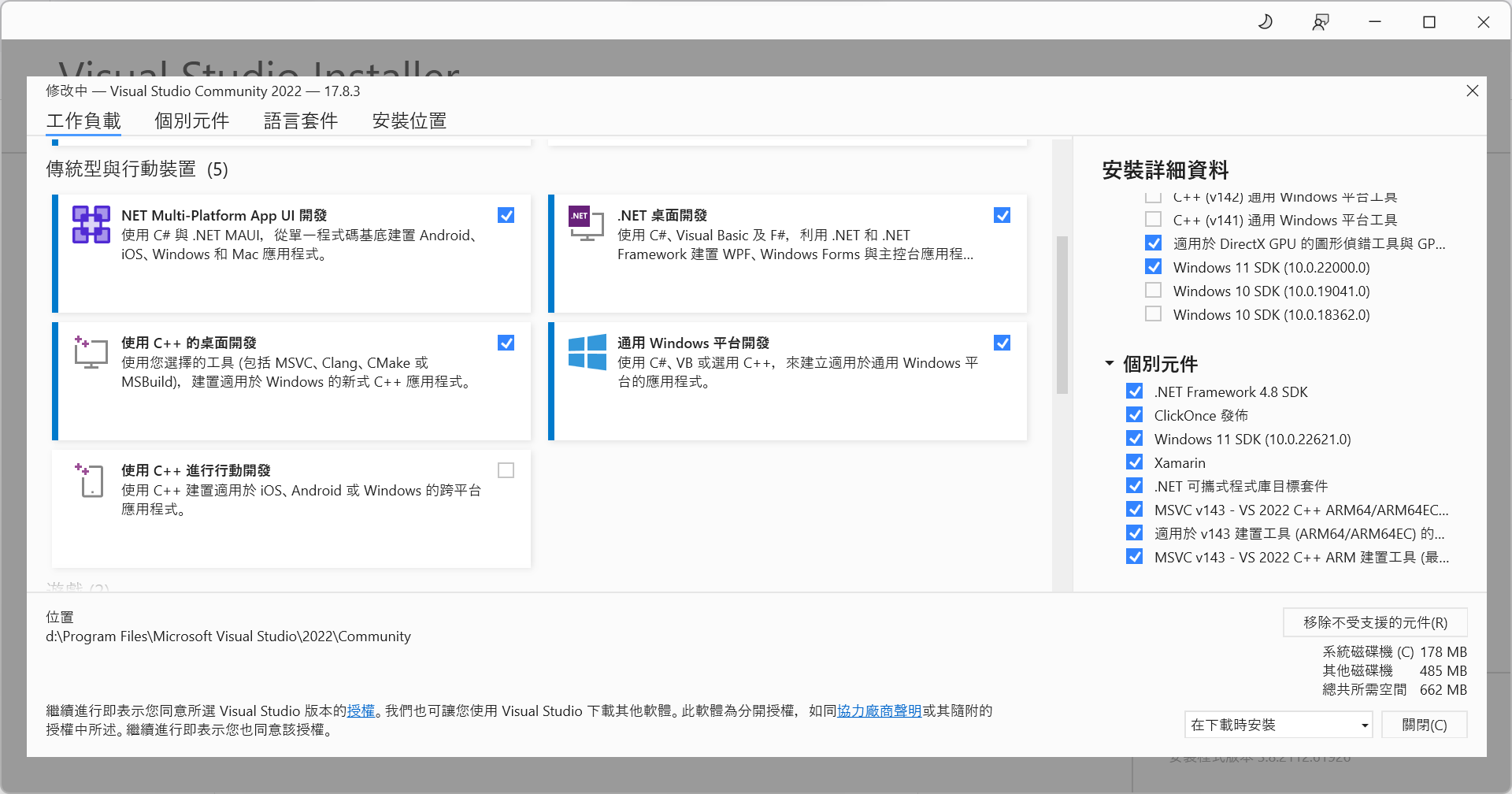Click the workloads list scrollbar thumb
The image size is (1512, 794).
1062,315
